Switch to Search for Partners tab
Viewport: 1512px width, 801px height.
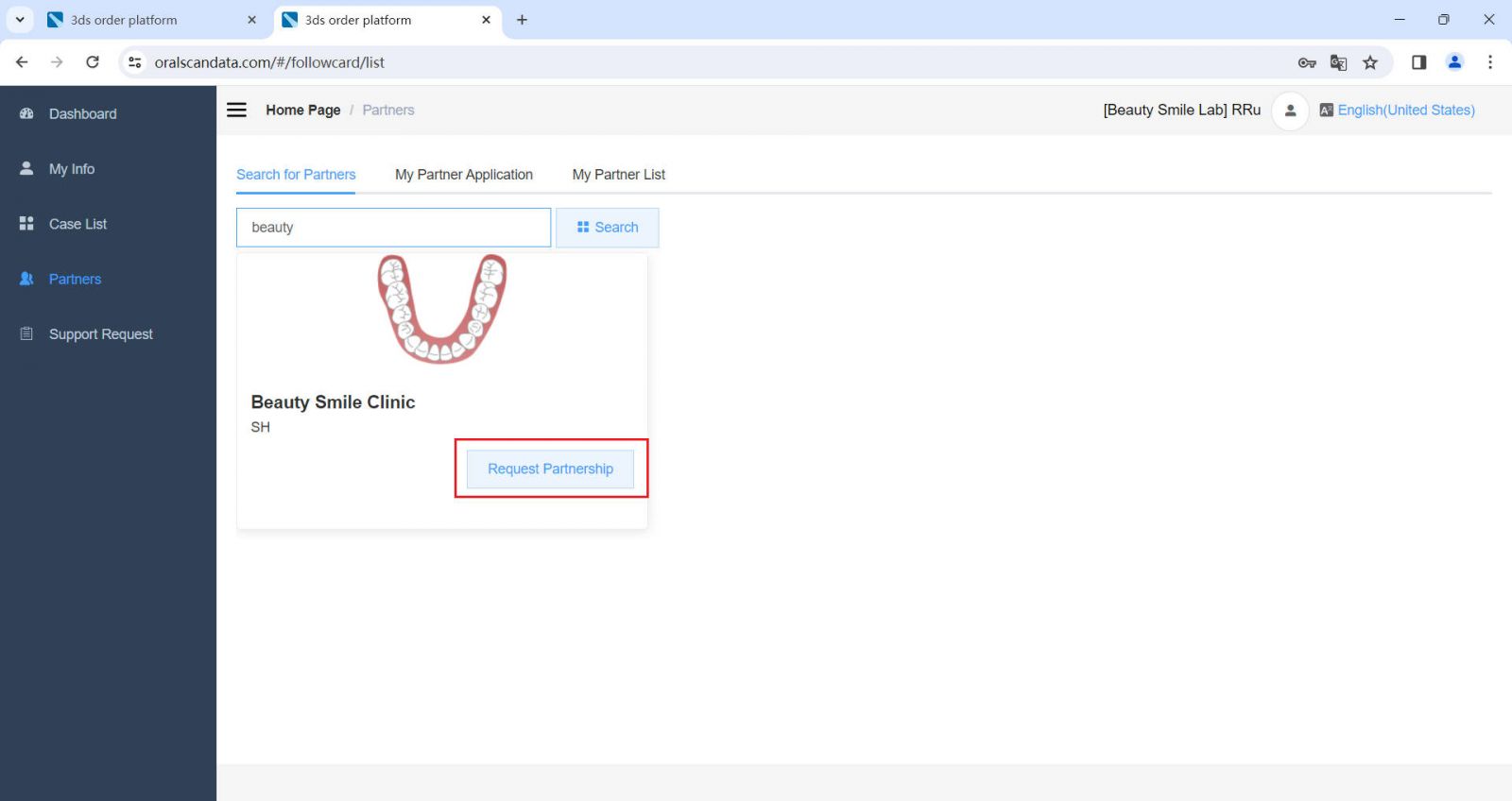click(x=296, y=175)
